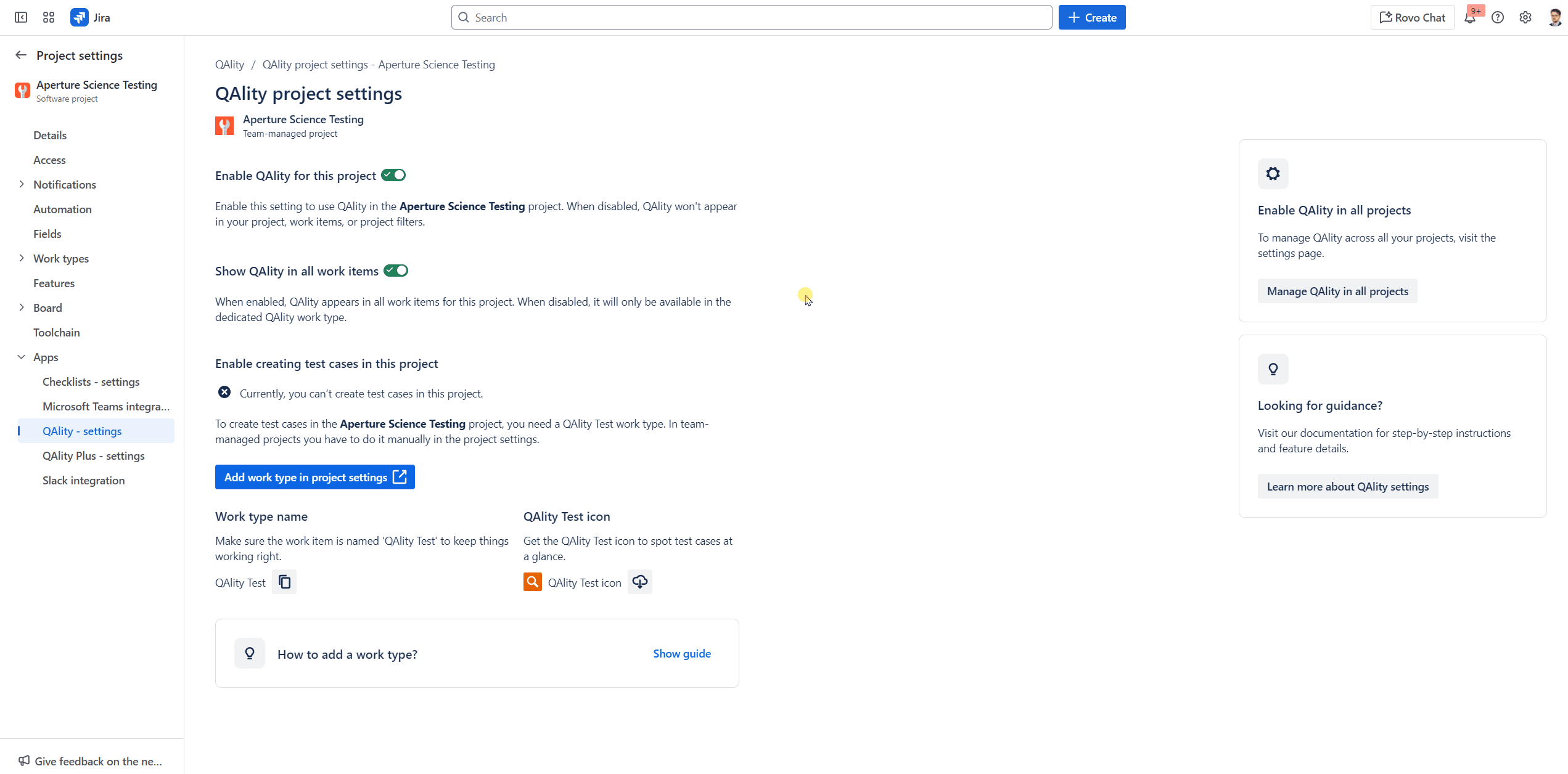Click the 'Show guide' link

[682, 653]
